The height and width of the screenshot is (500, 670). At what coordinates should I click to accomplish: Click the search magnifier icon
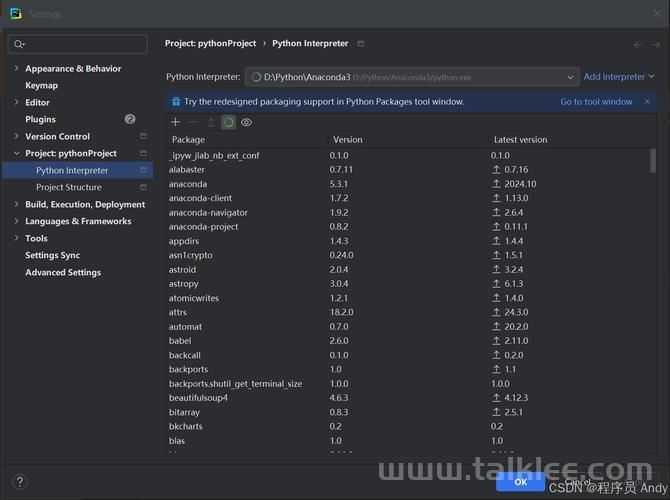19,44
